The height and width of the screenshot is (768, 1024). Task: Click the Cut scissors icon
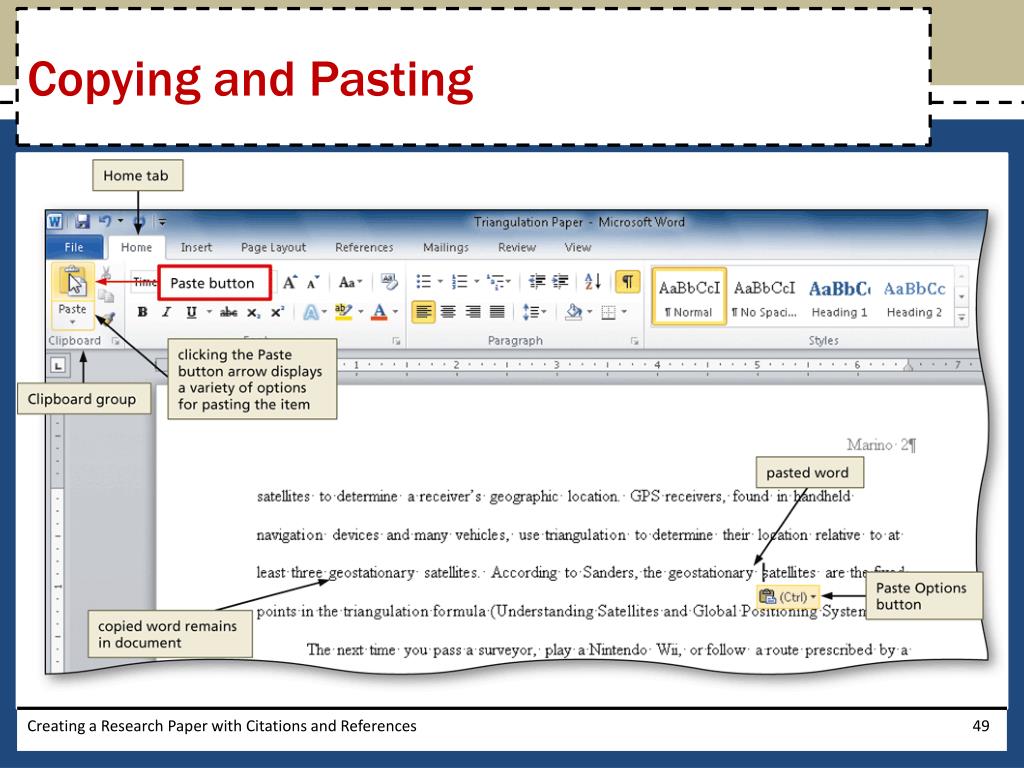tap(105, 272)
